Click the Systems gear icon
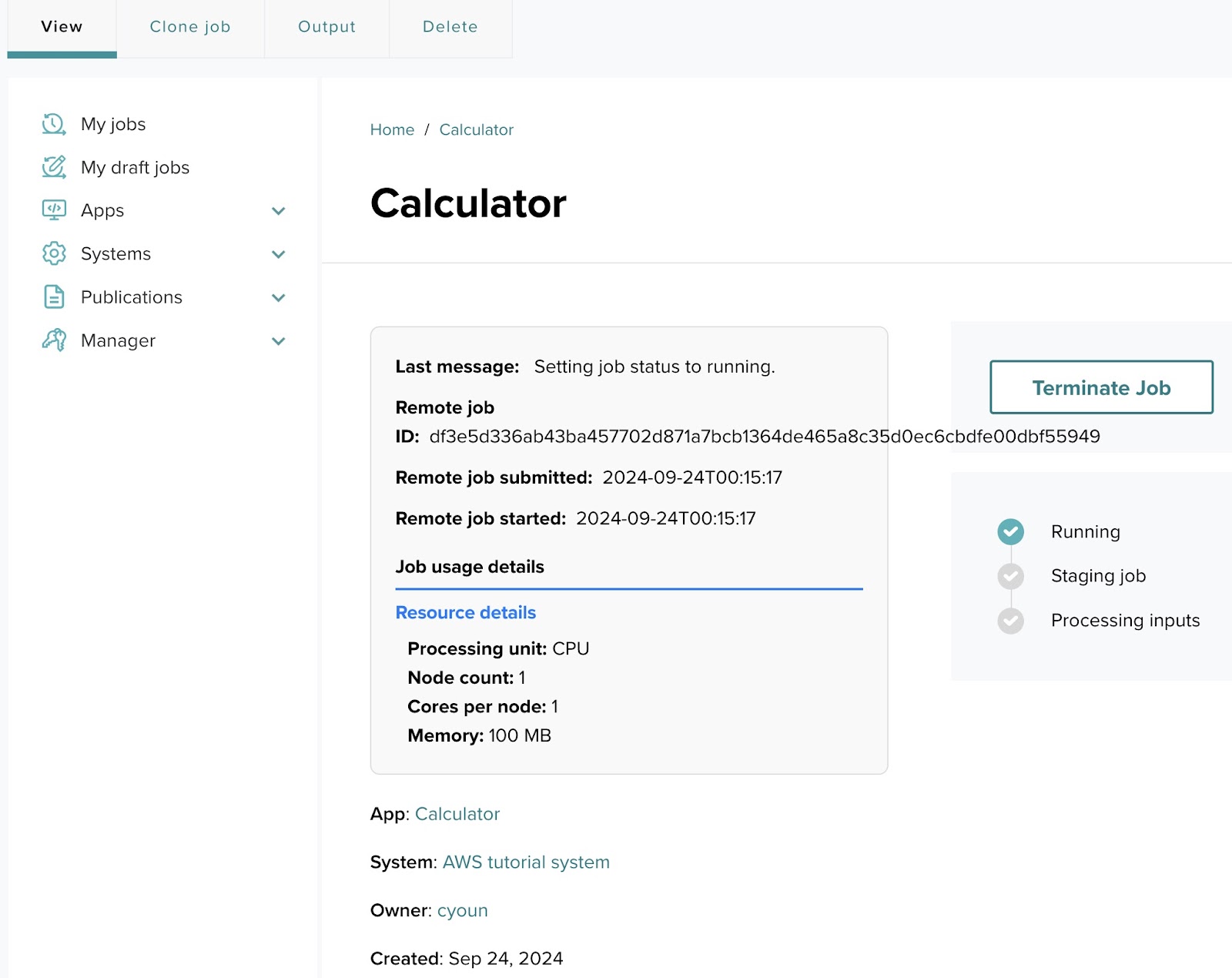 (54, 253)
